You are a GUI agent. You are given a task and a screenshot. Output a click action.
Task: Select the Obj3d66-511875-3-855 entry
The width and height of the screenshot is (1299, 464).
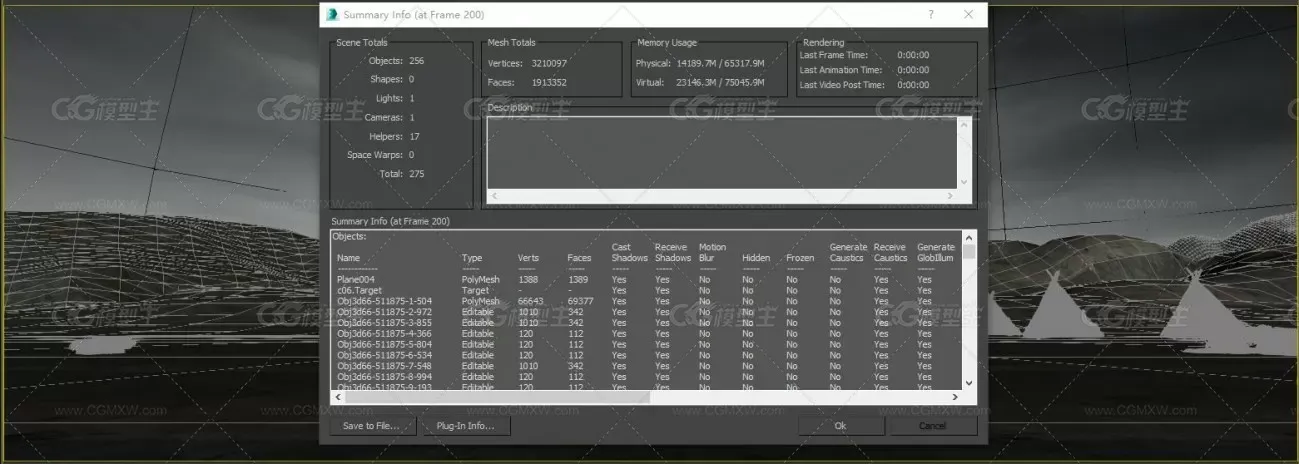(384, 322)
